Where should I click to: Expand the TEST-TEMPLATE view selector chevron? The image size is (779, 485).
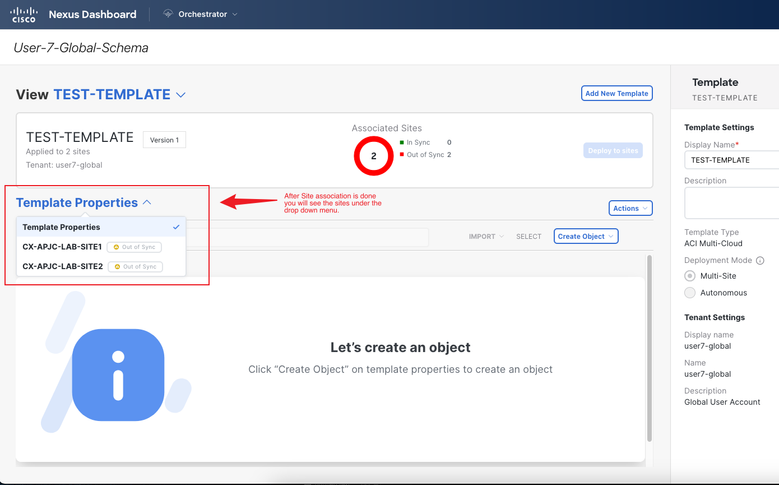coord(181,95)
